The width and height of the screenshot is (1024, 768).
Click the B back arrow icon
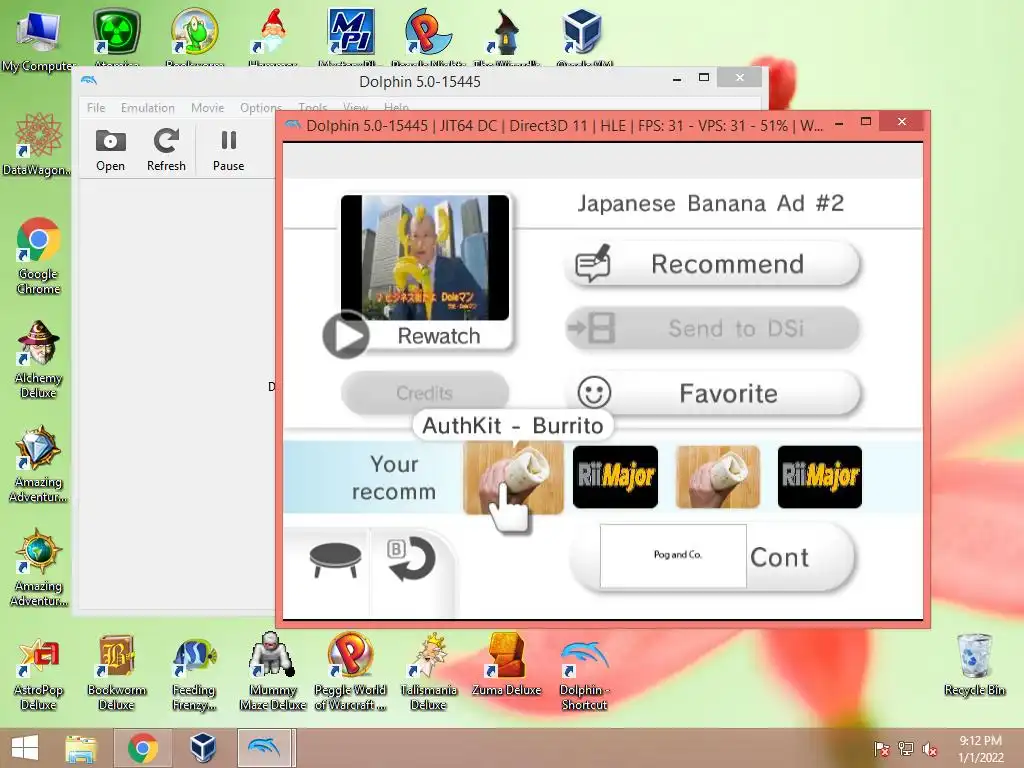(411, 559)
